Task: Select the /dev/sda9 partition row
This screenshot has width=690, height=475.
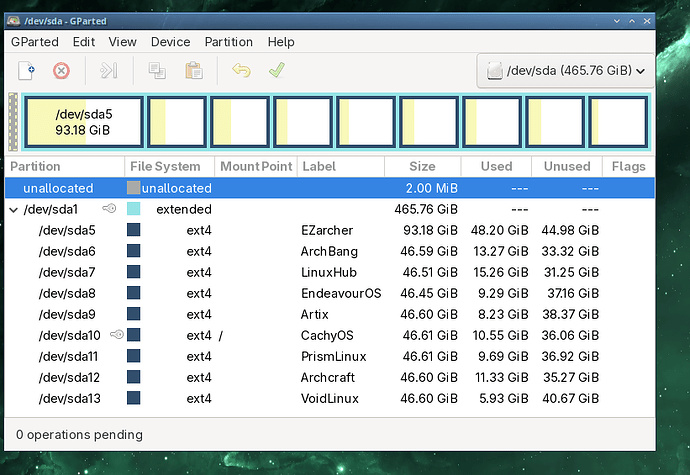Action: point(330,314)
